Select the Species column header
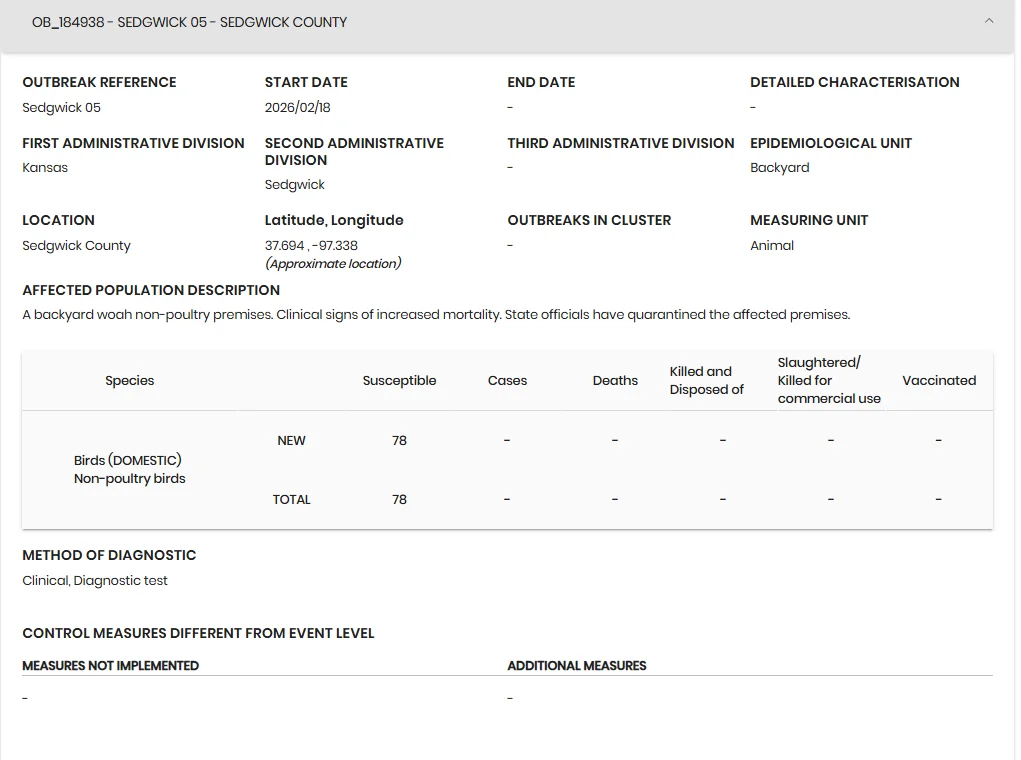 click(130, 380)
